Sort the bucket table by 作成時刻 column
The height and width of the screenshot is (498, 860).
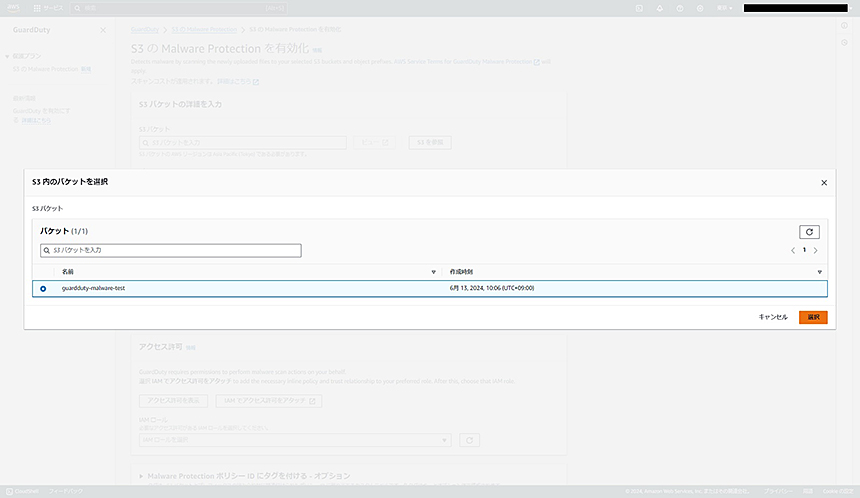(x=819, y=272)
